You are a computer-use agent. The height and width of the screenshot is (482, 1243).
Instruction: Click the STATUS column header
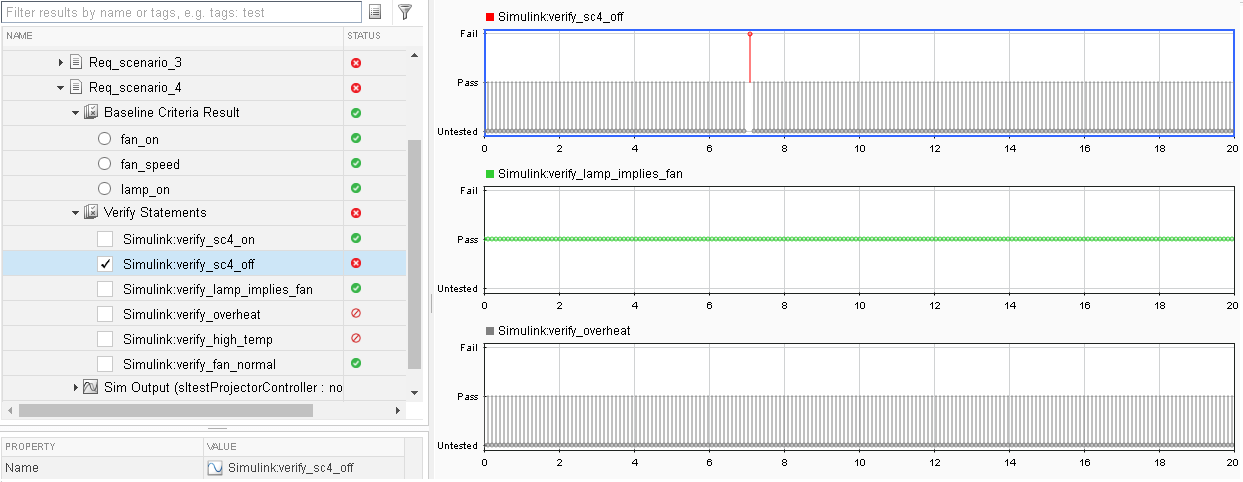point(363,36)
